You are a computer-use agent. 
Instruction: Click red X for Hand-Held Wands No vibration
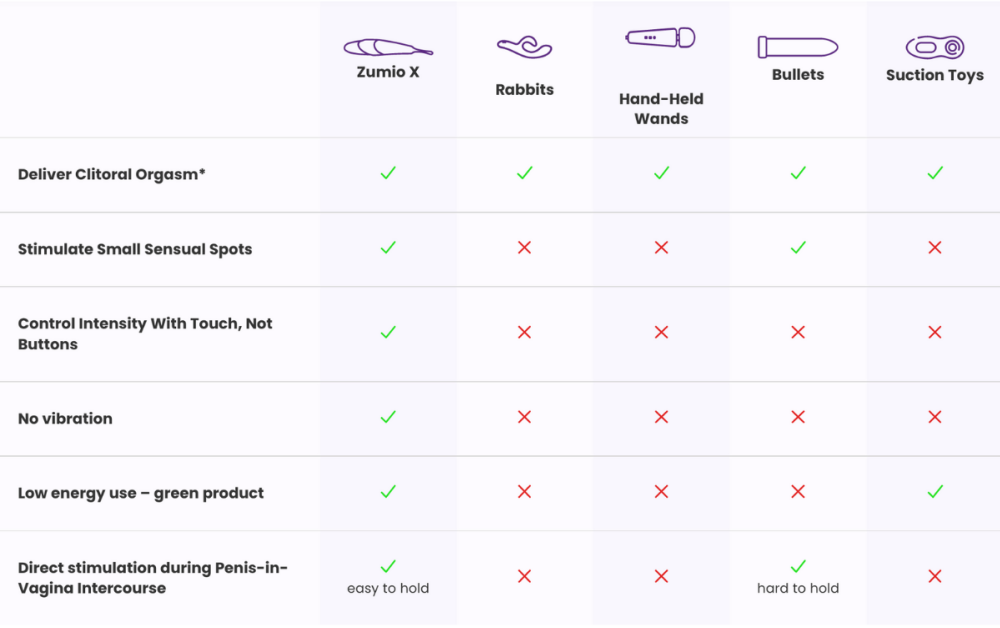(661, 417)
